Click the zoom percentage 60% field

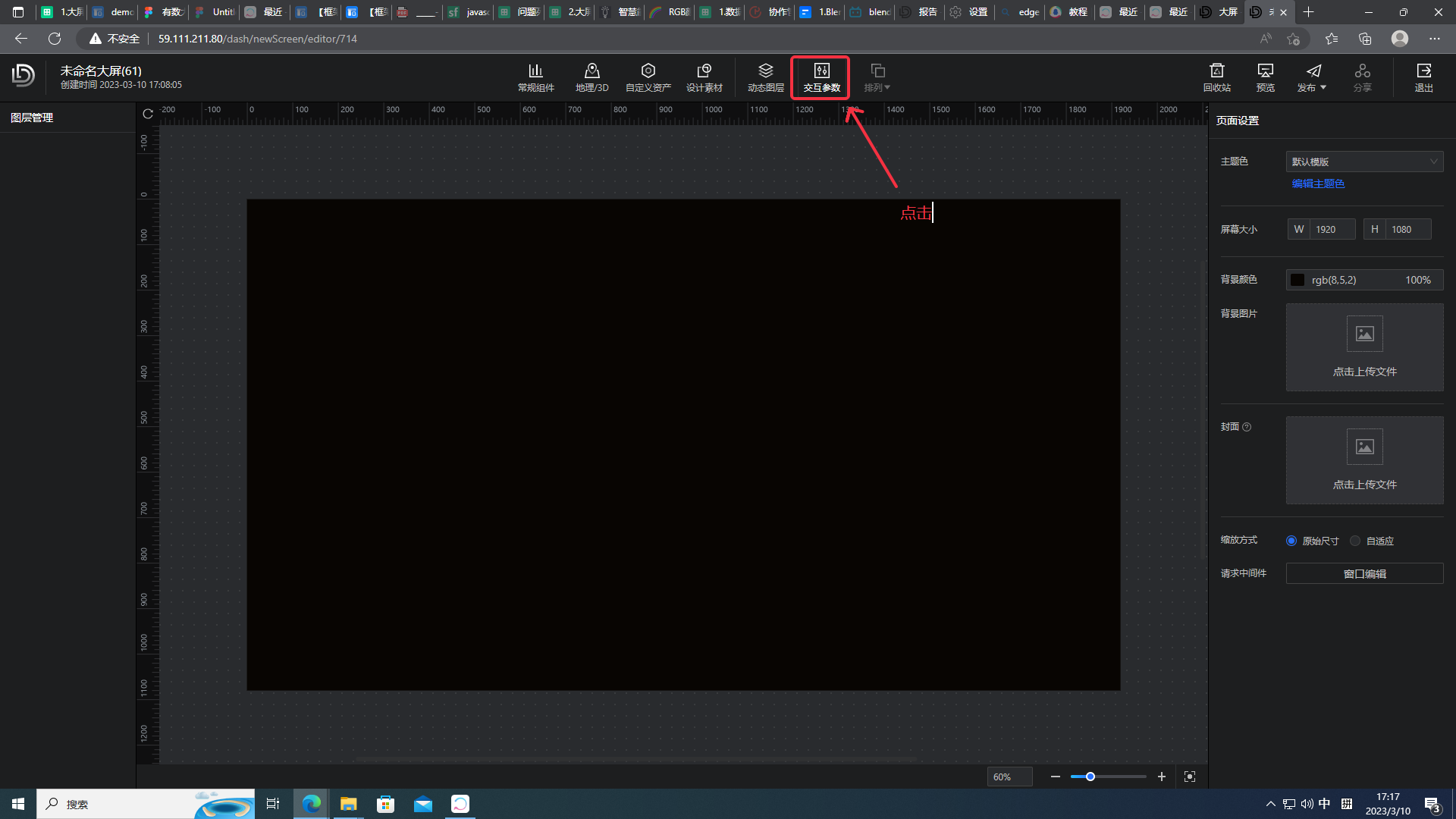click(1009, 777)
